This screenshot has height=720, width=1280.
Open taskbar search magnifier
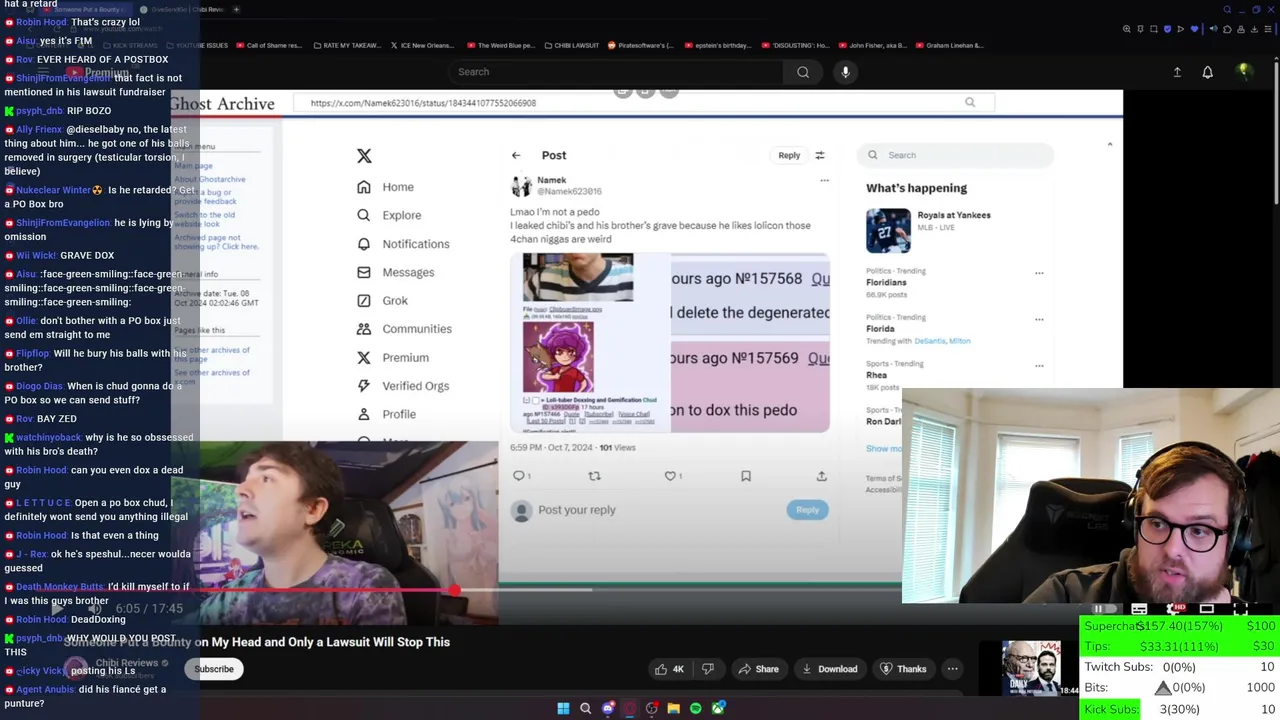click(586, 708)
